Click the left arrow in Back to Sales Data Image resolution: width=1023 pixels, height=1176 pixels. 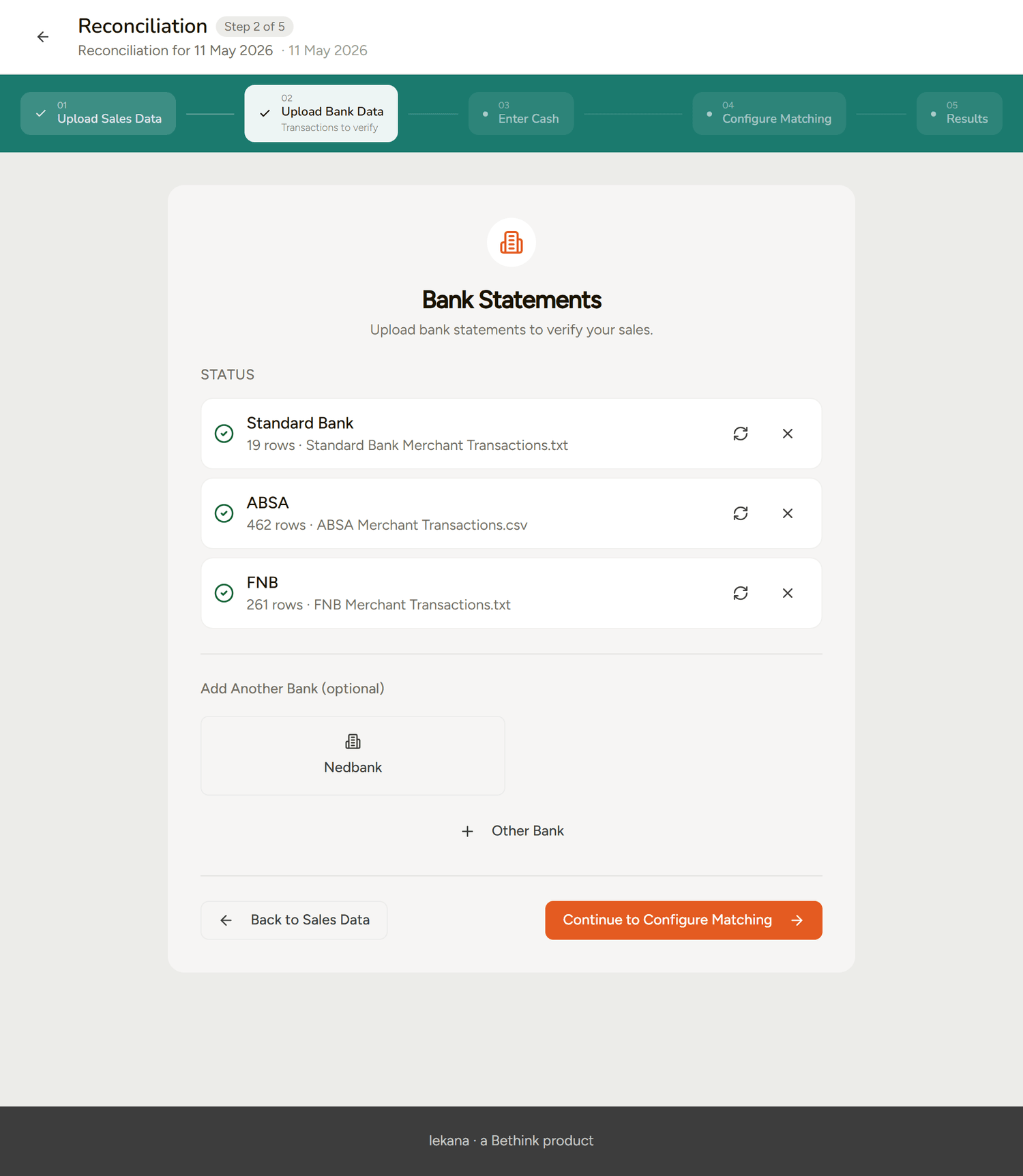[226, 920]
